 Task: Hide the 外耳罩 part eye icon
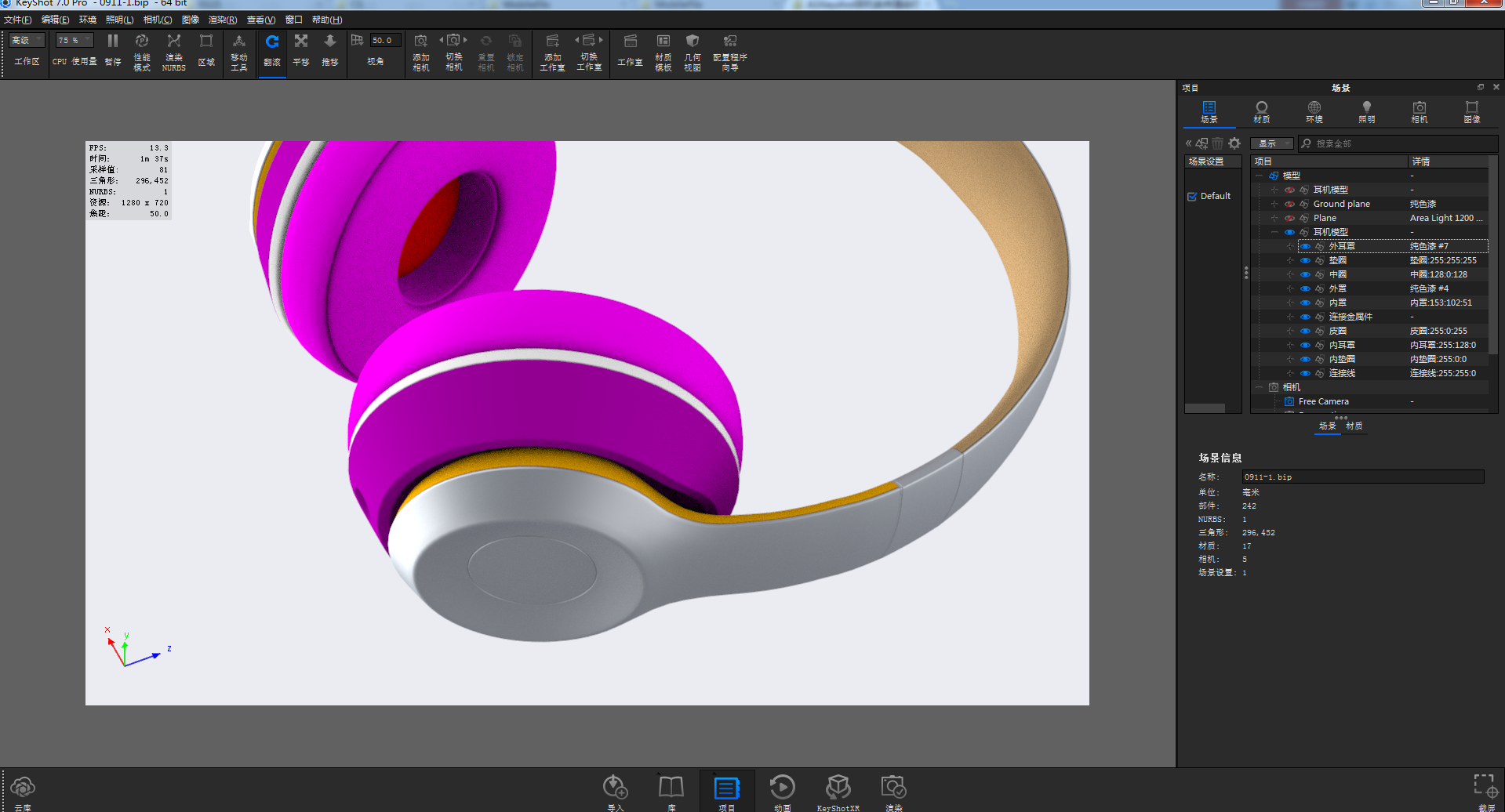pyautogui.click(x=1305, y=246)
